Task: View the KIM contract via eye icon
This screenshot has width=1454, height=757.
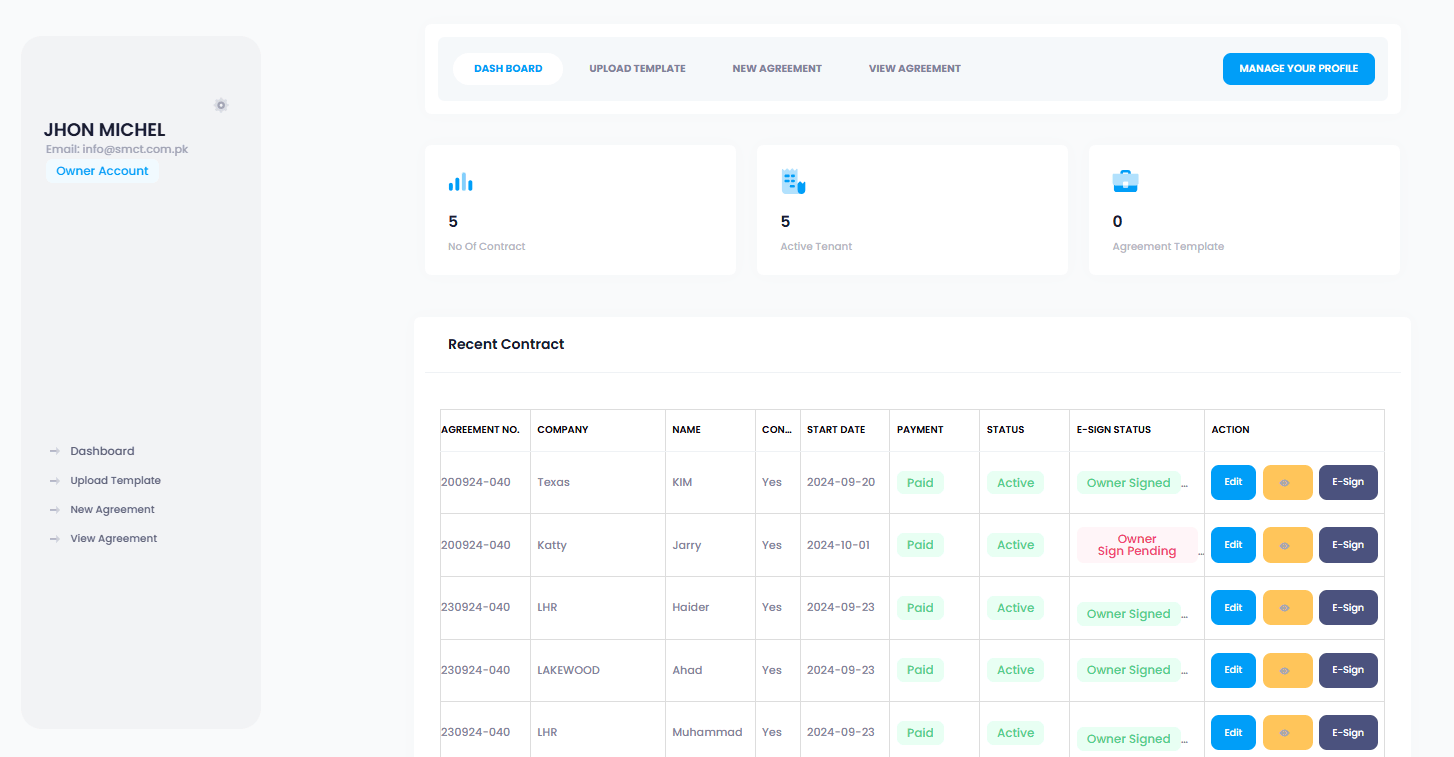Action: [1286, 482]
